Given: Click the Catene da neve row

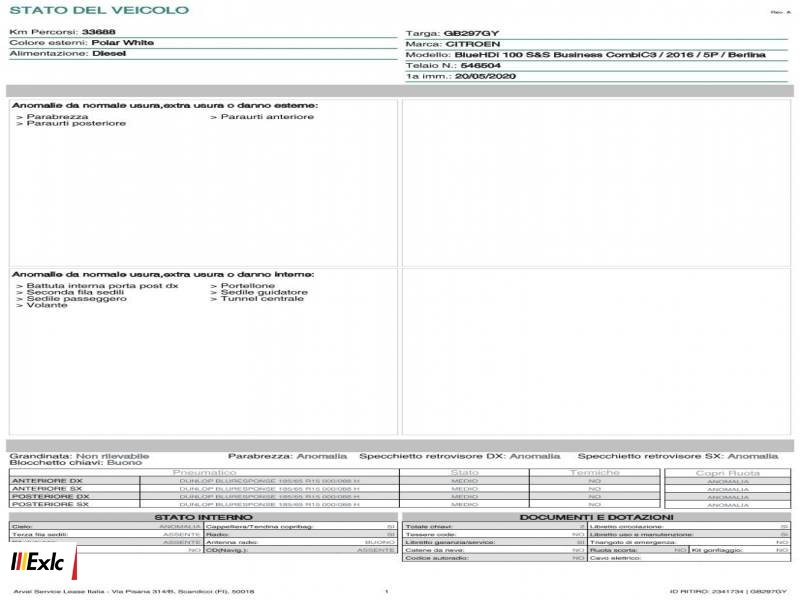Looking at the screenshot, I should 494,550.
